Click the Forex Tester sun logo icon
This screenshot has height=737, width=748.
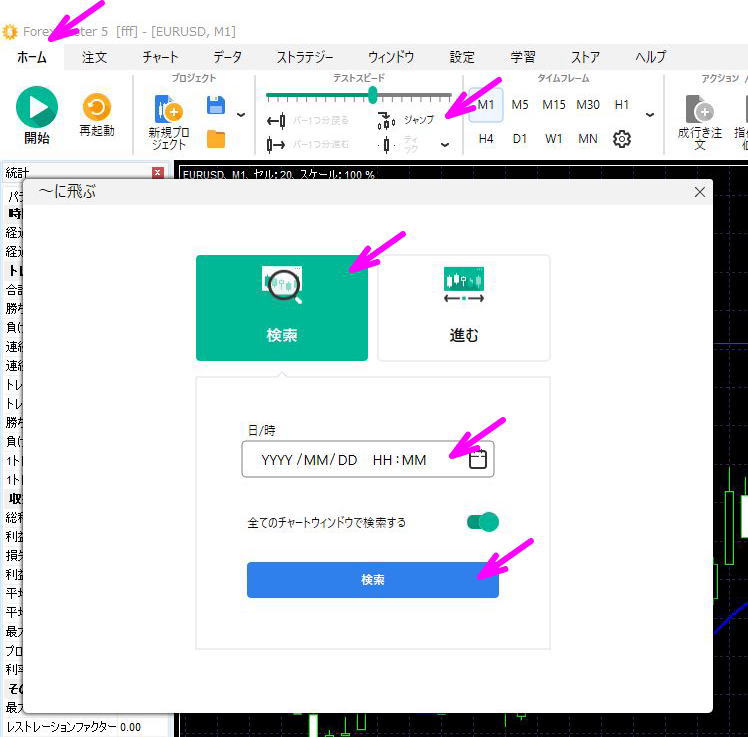coord(10,31)
